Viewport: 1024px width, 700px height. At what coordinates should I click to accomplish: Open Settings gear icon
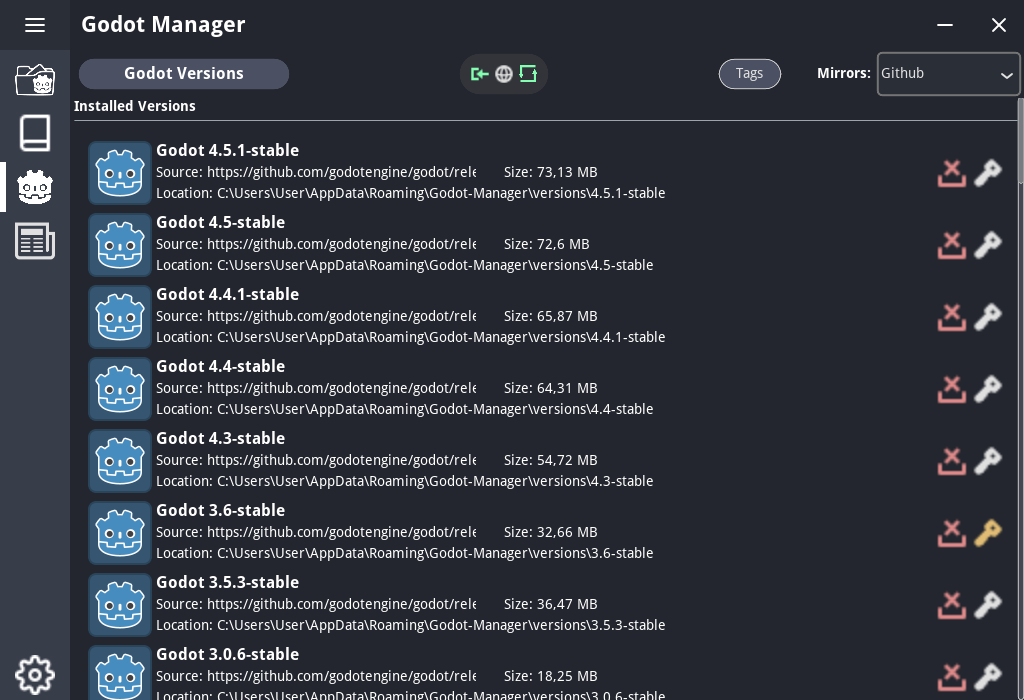tap(35, 675)
